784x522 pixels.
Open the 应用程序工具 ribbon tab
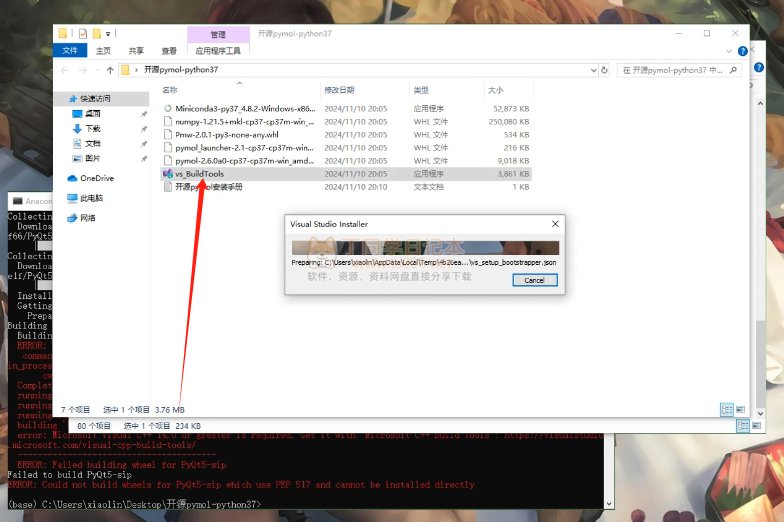pos(218,50)
